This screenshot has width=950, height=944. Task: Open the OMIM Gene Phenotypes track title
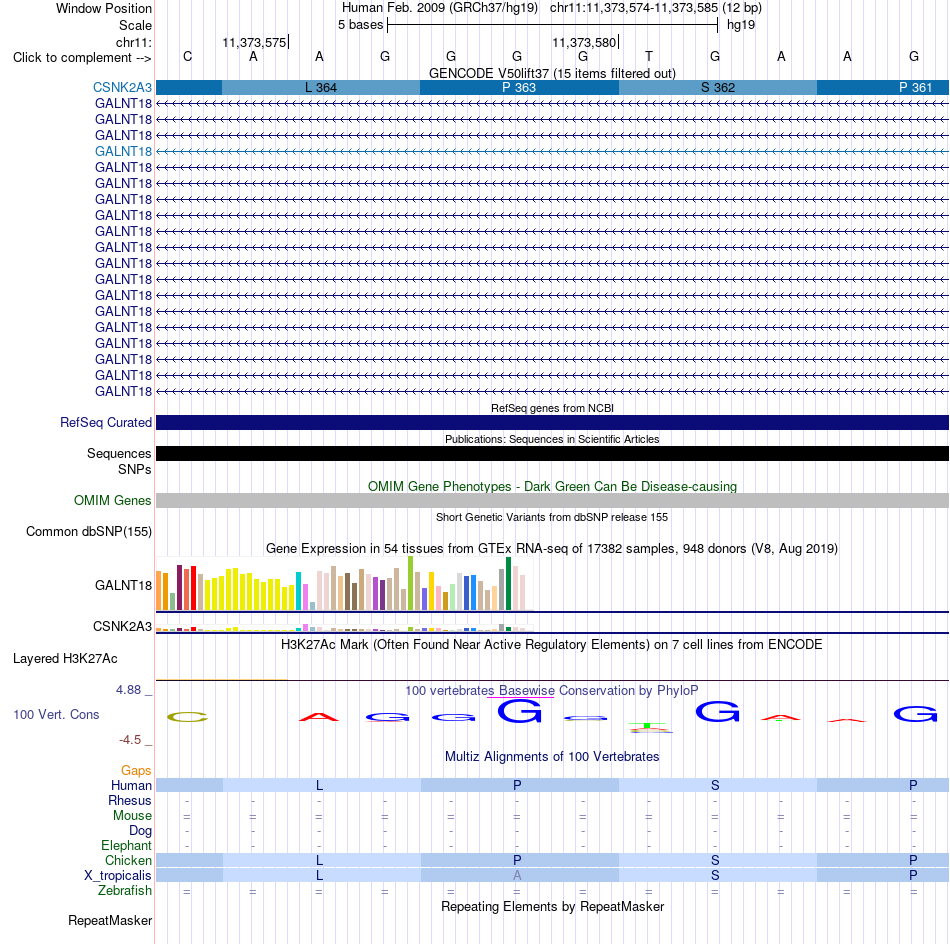point(552,487)
